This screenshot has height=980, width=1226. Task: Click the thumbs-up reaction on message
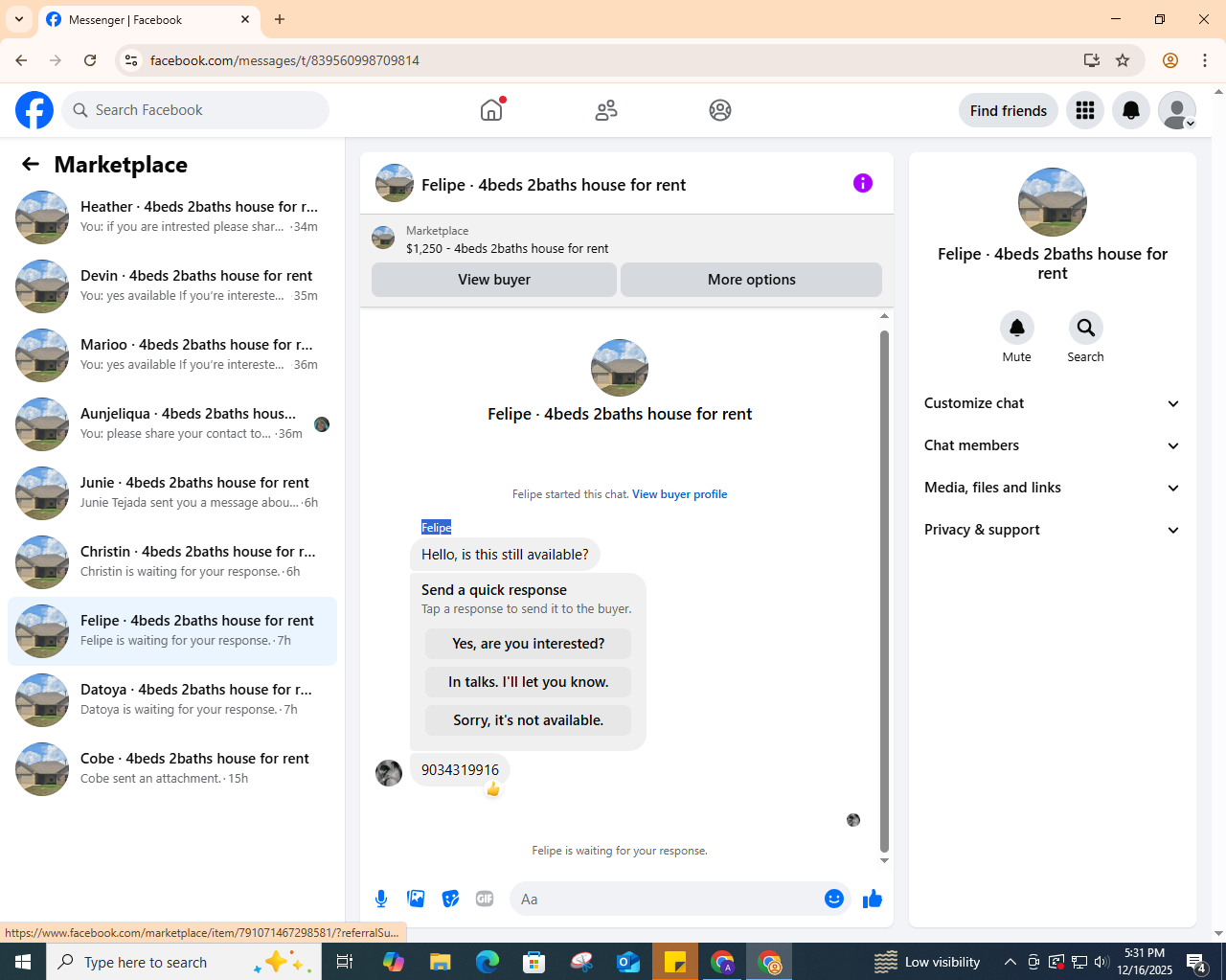[x=493, y=789]
